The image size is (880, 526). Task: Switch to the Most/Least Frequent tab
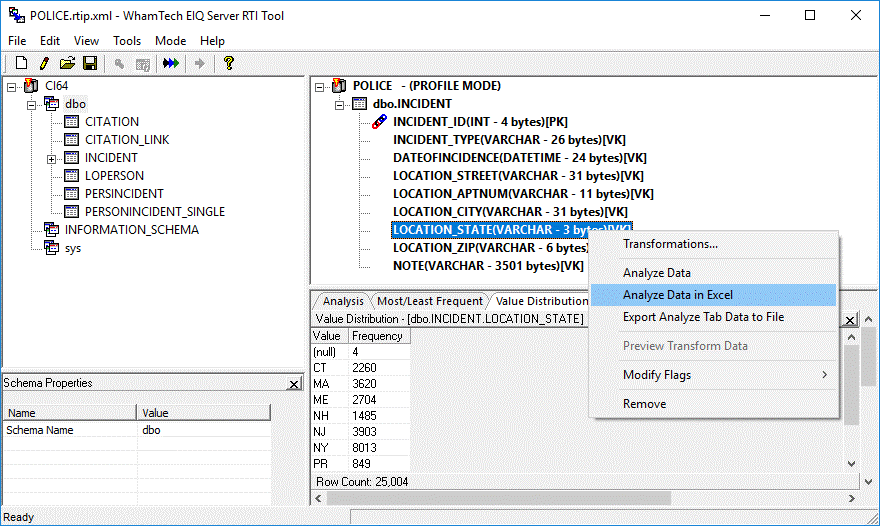coord(430,301)
